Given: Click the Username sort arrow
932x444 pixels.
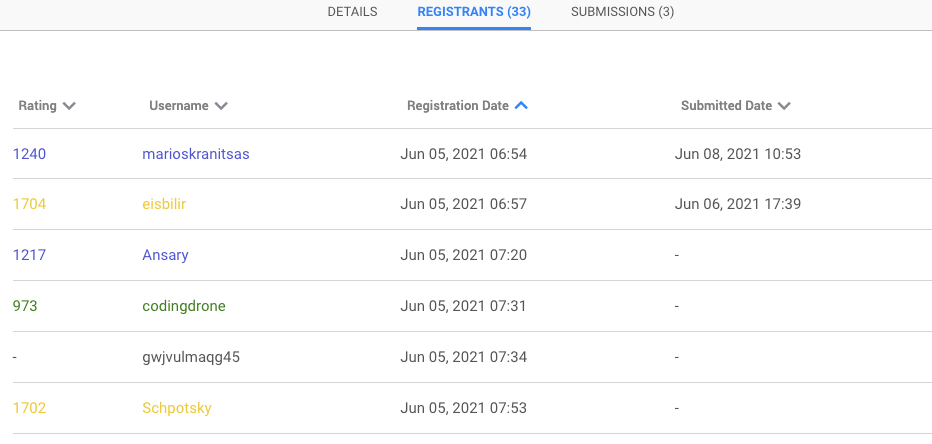Looking at the screenshot, I should (x=221, y=106).
